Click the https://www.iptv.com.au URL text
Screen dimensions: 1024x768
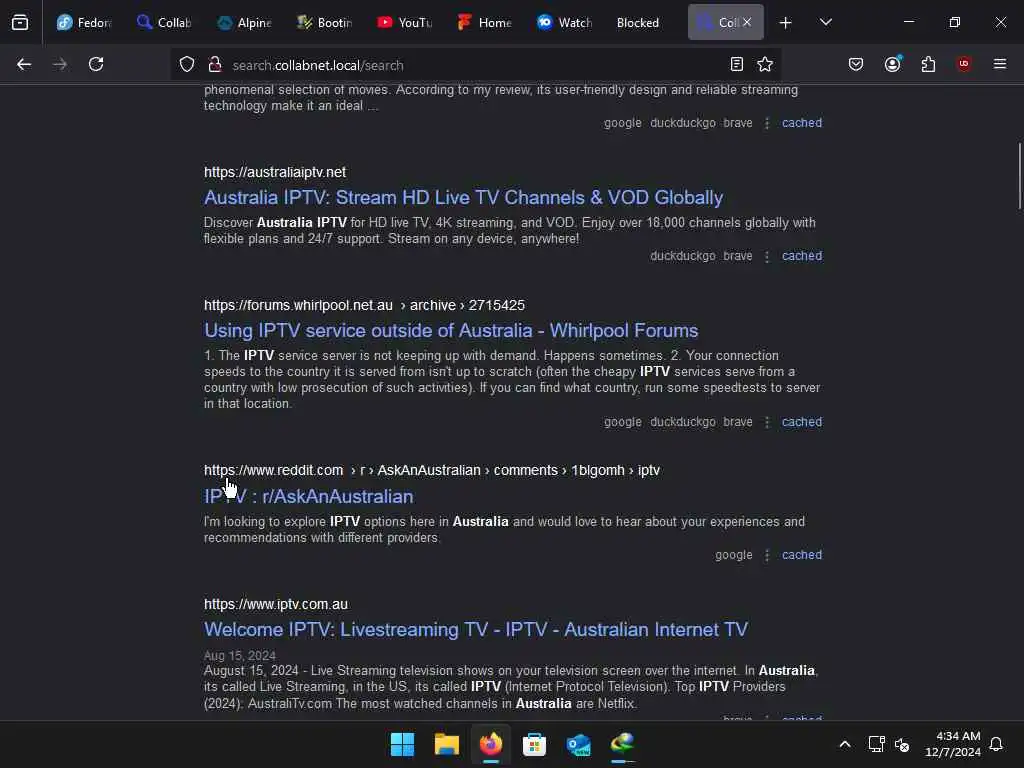[x=276, y=605]
